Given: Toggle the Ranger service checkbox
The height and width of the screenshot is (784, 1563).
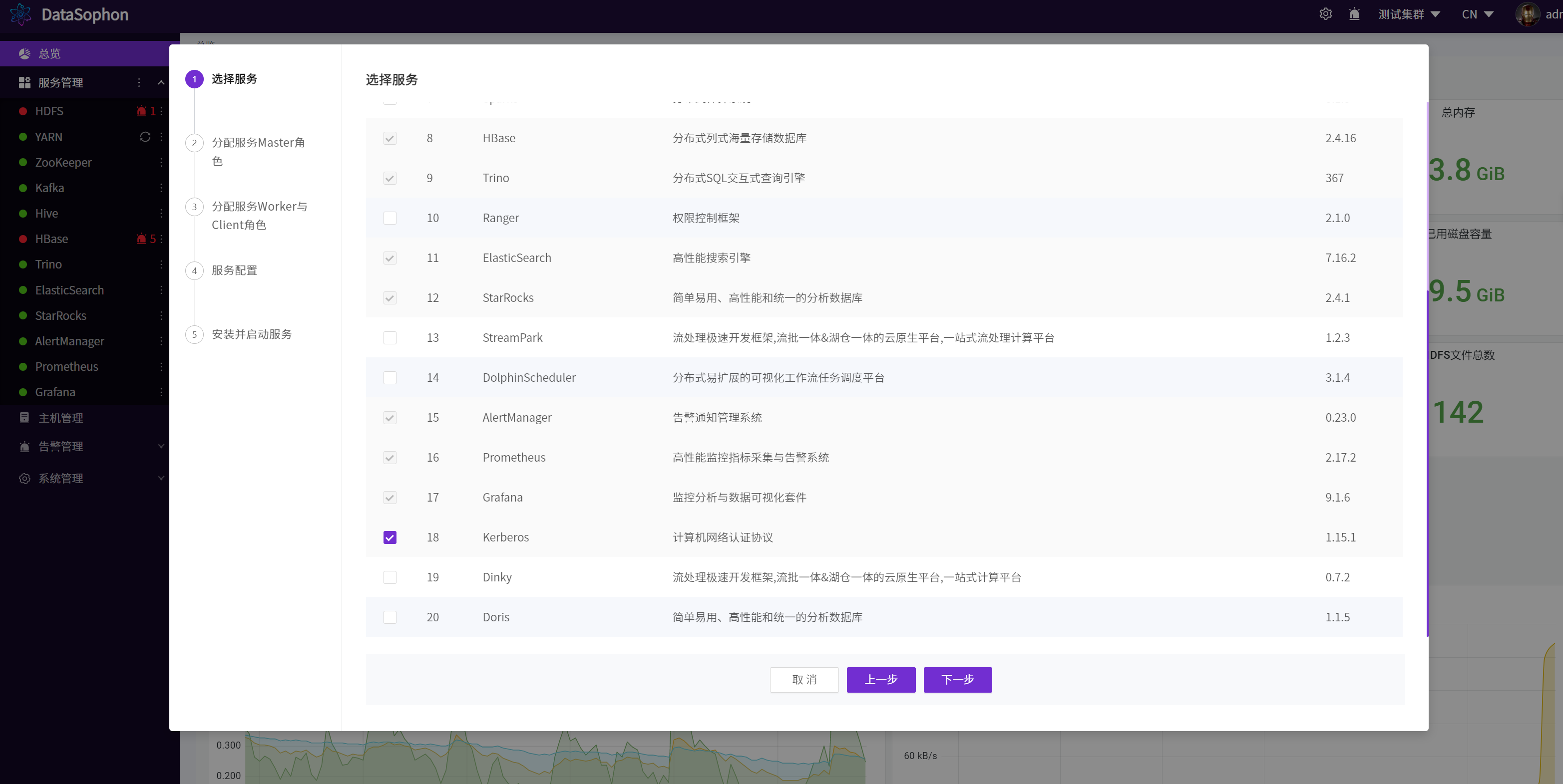Looking at the screenshot, I should click(x=390, y=218).
